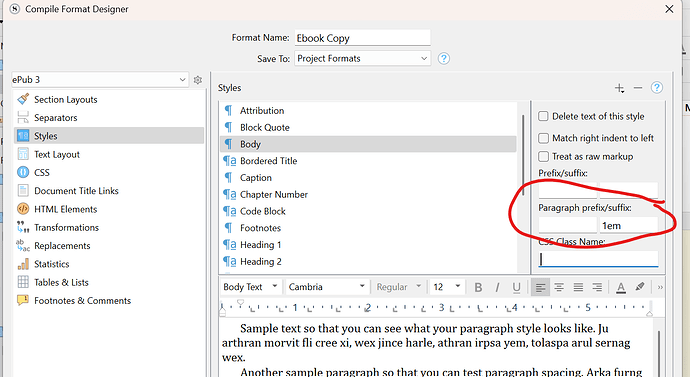Show more toolbar items chevron
Image resolution: width=690 pixels, height=377 pixels.
[x=660, y=287]
